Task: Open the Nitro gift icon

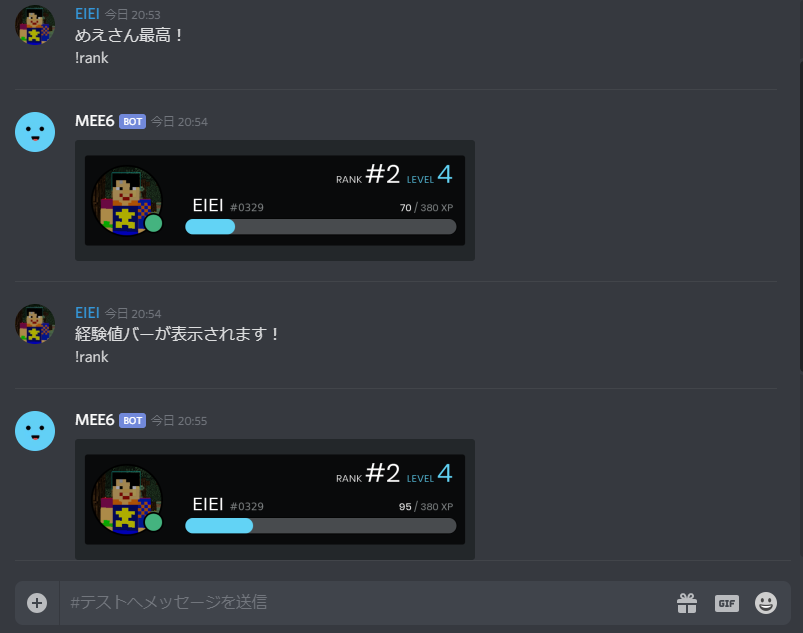Action: coord(687,603)
